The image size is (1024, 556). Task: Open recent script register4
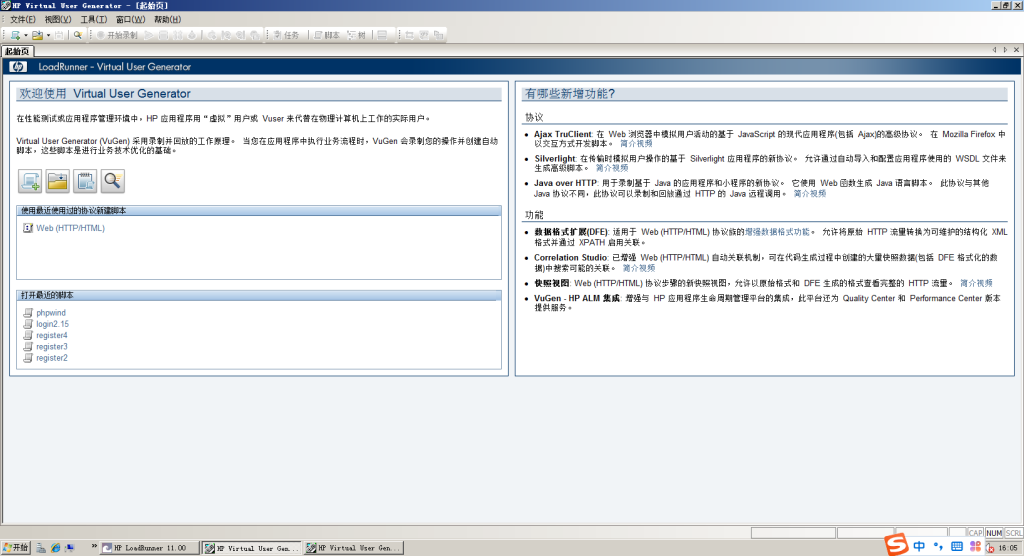(52, 335)
